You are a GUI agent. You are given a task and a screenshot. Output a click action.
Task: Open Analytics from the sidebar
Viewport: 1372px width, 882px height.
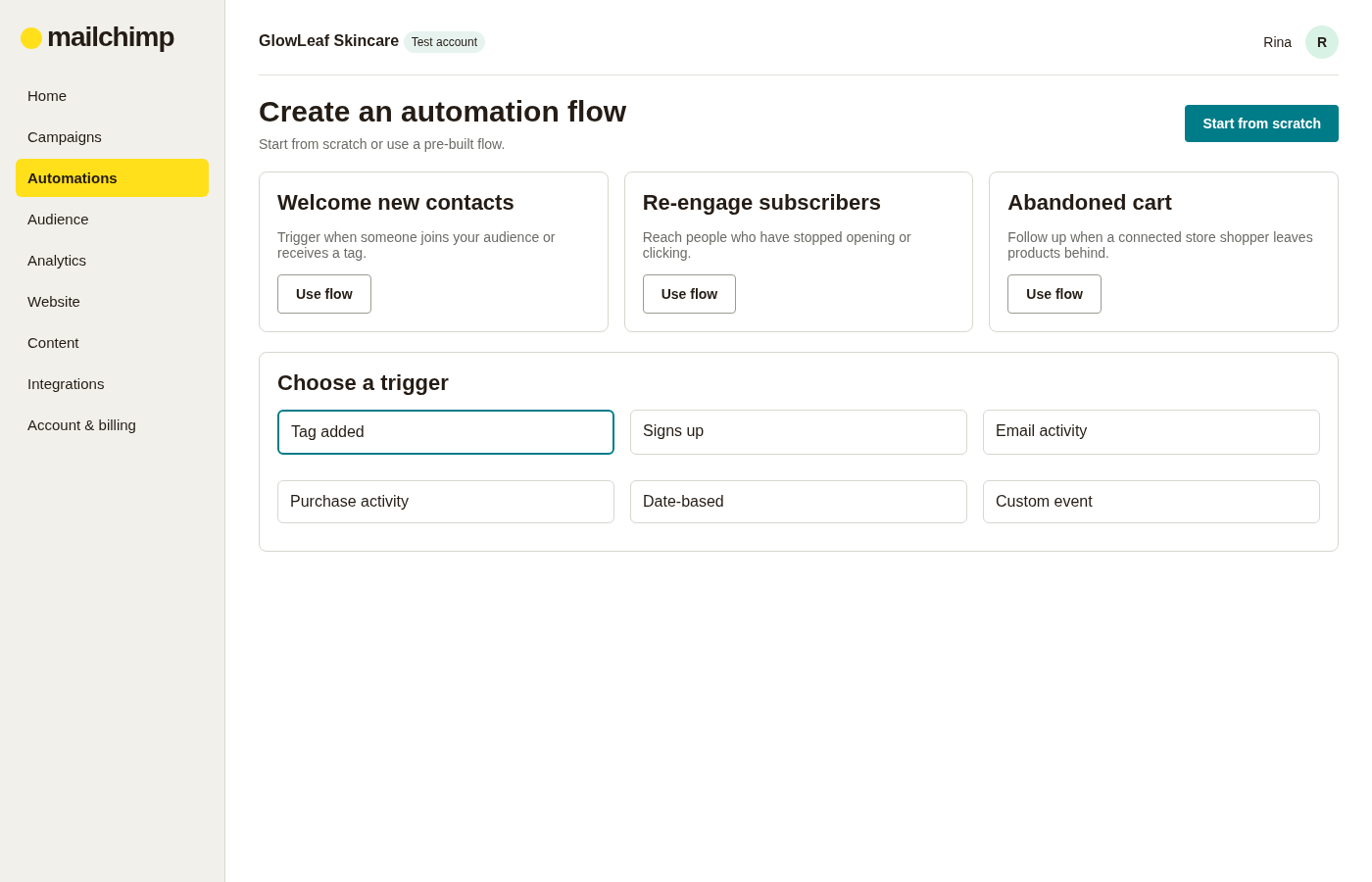112,261
